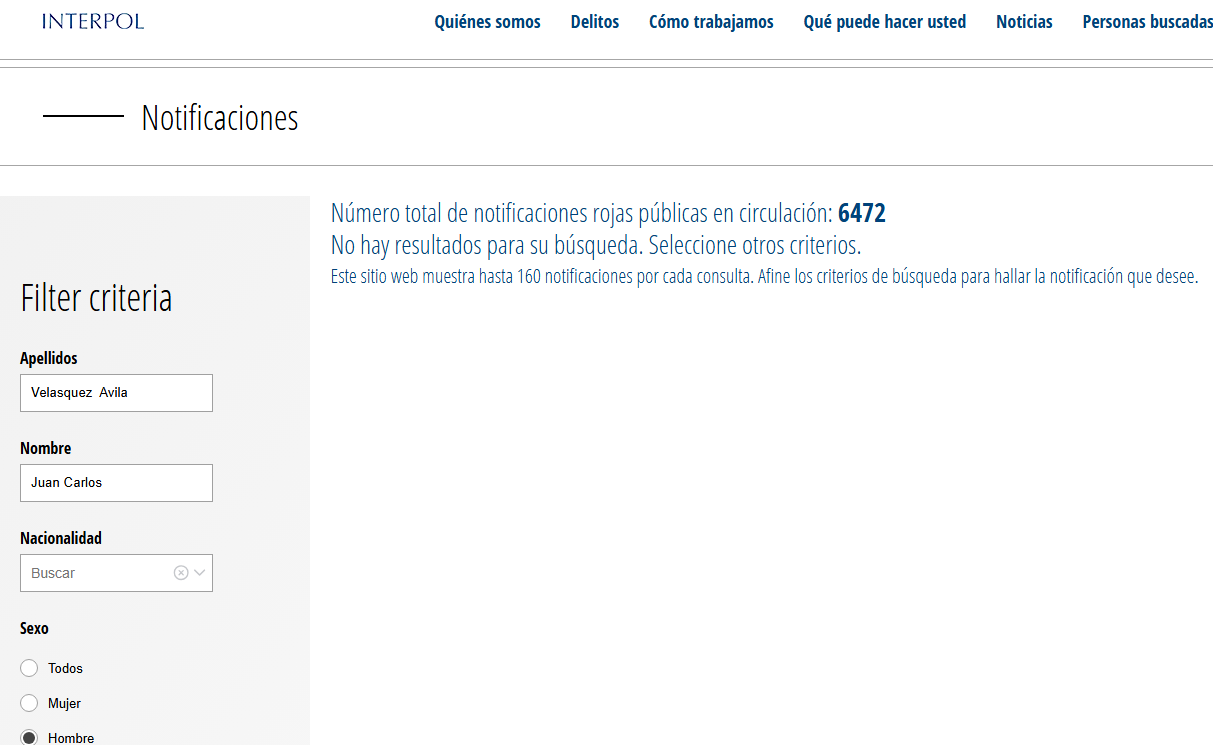Click the Nombre field containing Juan Carlos

click(x=116, y=483)
